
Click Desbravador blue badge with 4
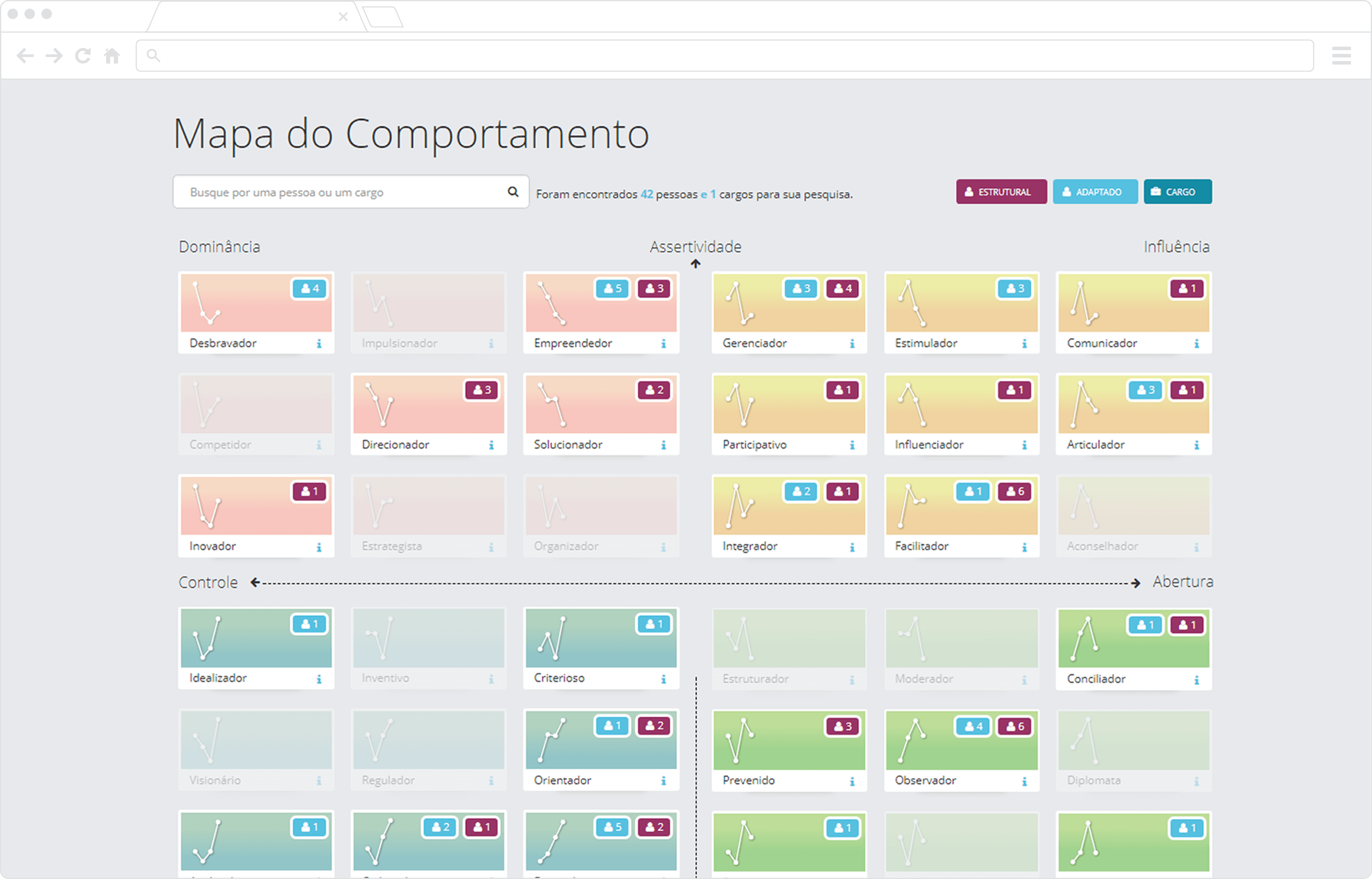coord(310,289)
